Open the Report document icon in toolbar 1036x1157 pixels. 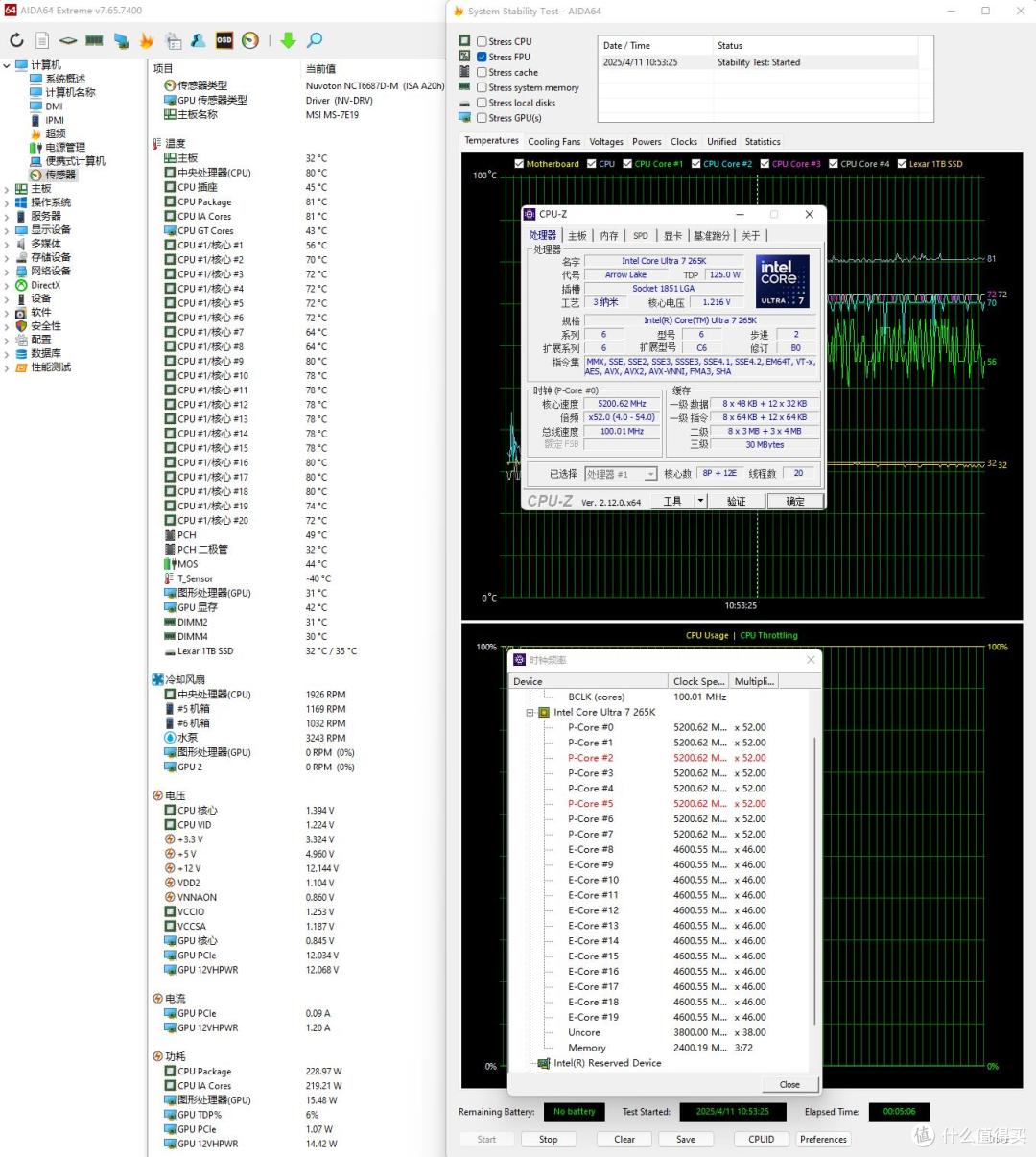point(42,40)
